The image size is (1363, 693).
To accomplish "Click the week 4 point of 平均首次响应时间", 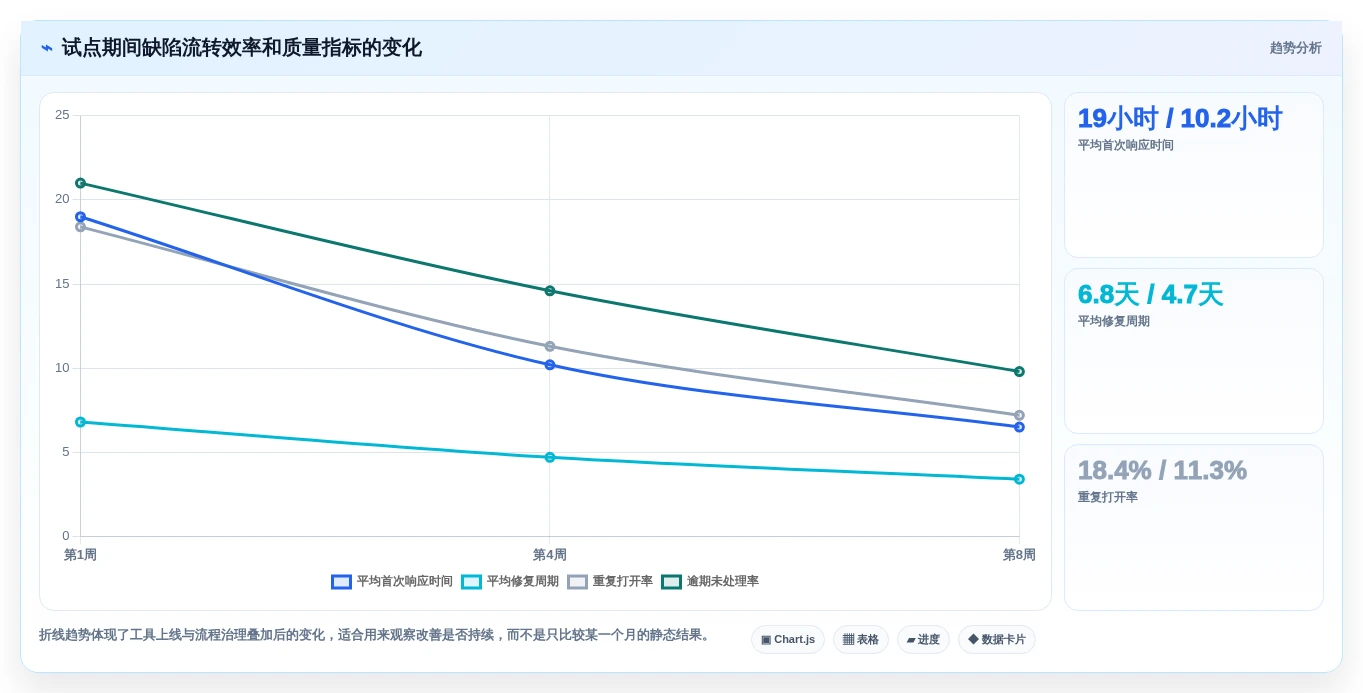I will click(x=550, y=365).
